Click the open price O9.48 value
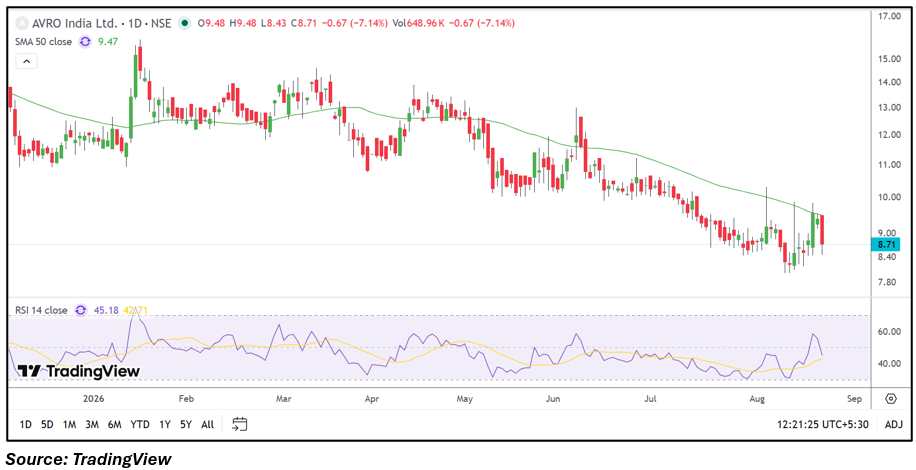The width and height of the screenshot is (916, 470). [212, 23]
